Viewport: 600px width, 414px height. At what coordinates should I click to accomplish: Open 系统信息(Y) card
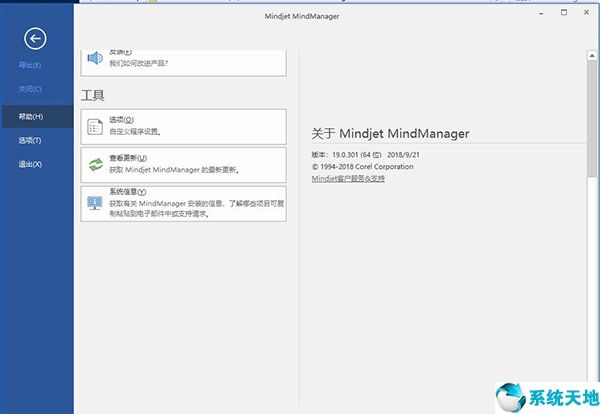183,204
